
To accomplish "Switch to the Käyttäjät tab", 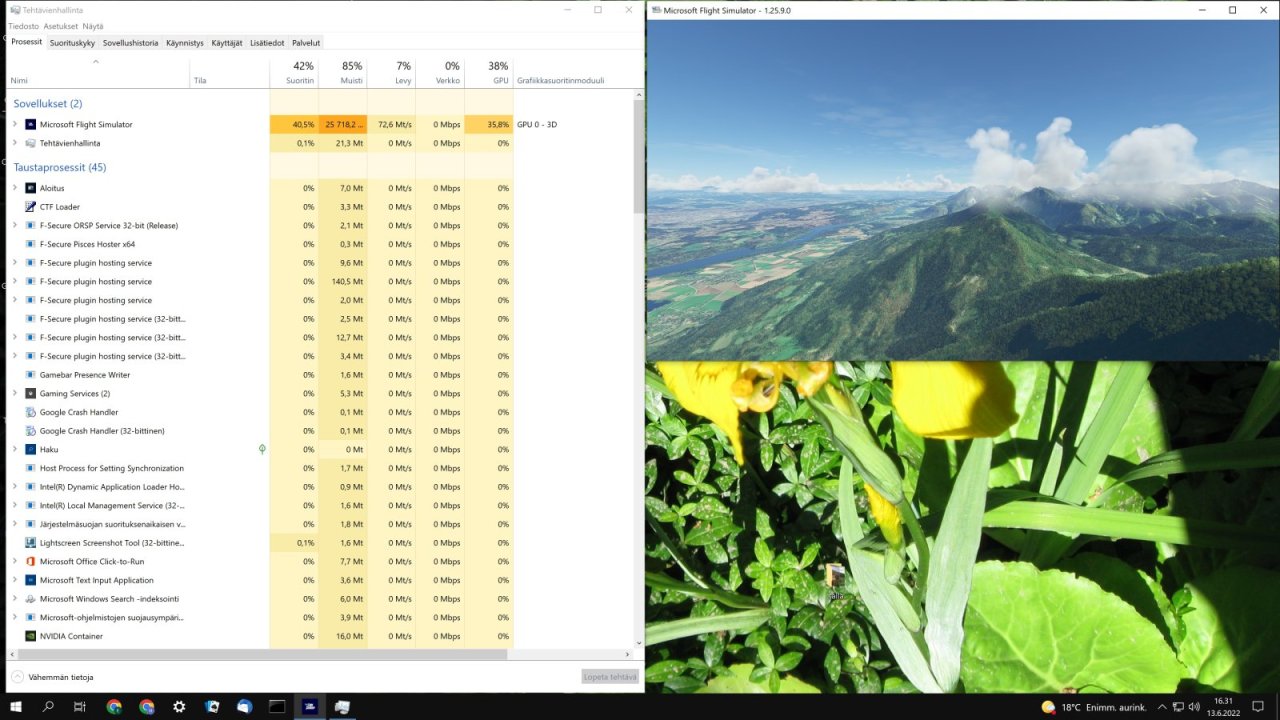I will point(227,43).
